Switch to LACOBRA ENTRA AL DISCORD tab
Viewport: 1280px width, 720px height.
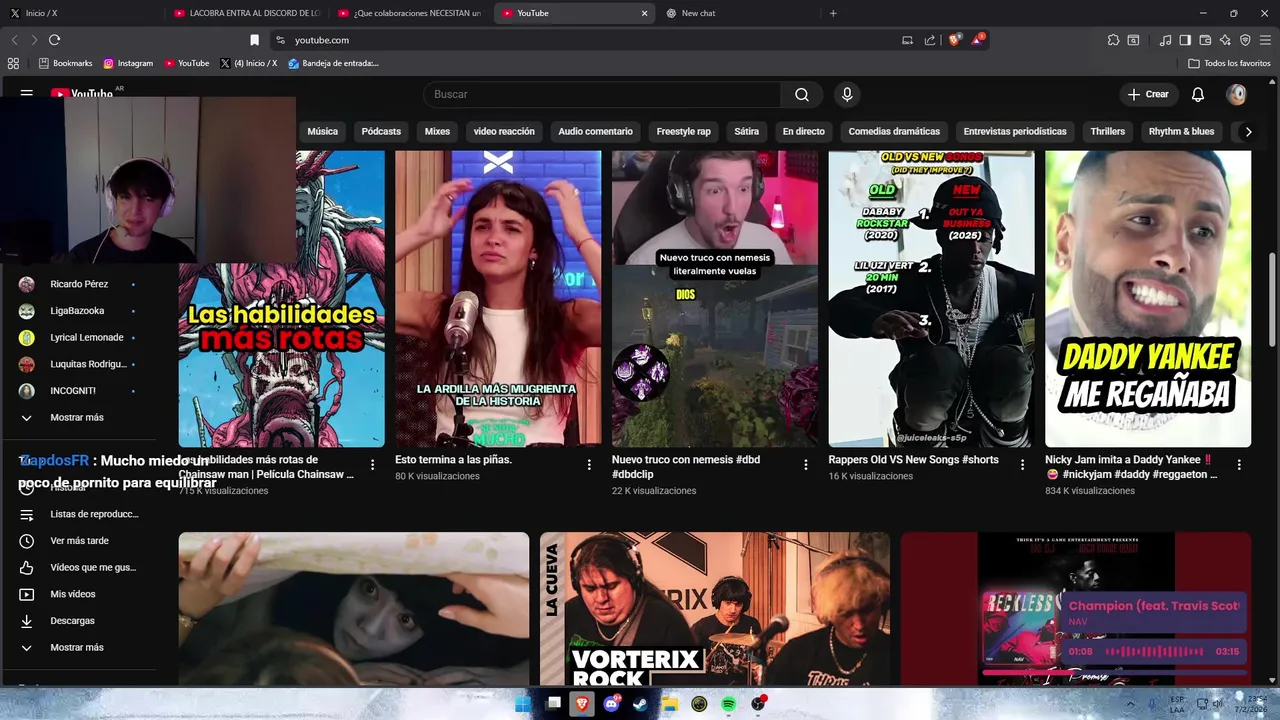(246, 13)
